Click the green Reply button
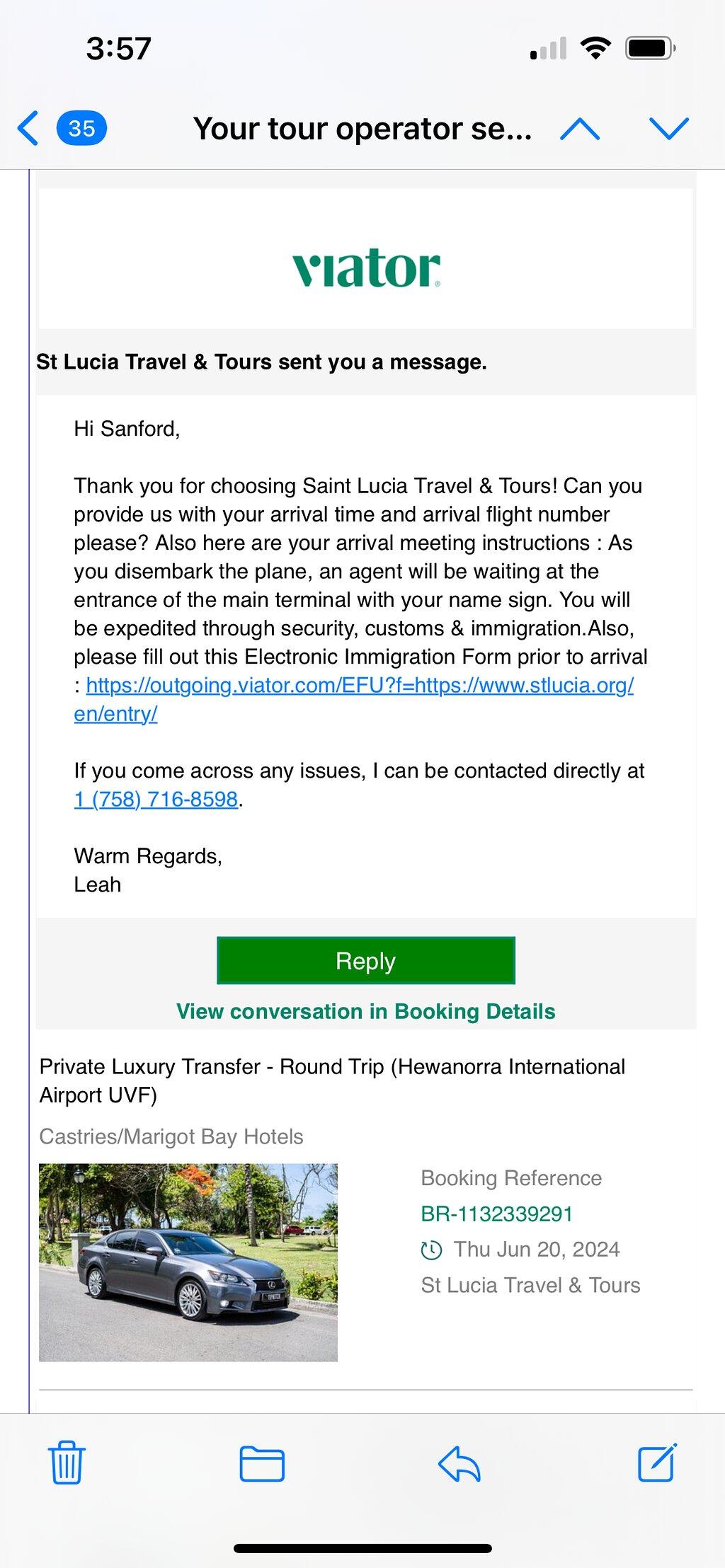The image size is (725, 1568). [366, 960]
